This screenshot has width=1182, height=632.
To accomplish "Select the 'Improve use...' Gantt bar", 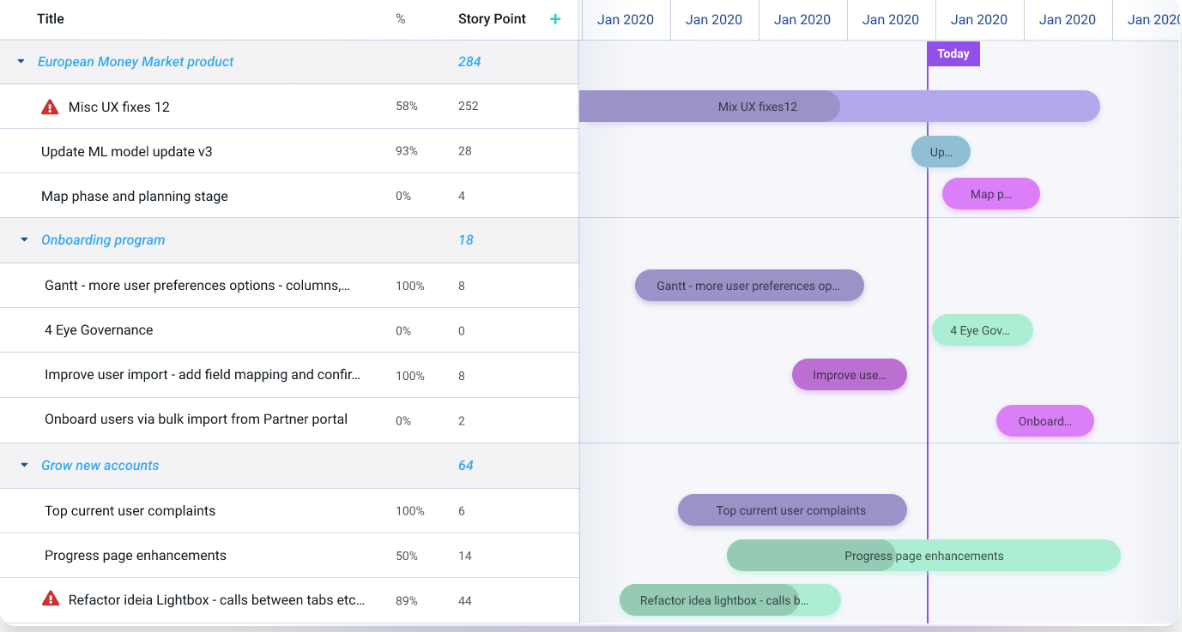I will [x=850, y=375].
